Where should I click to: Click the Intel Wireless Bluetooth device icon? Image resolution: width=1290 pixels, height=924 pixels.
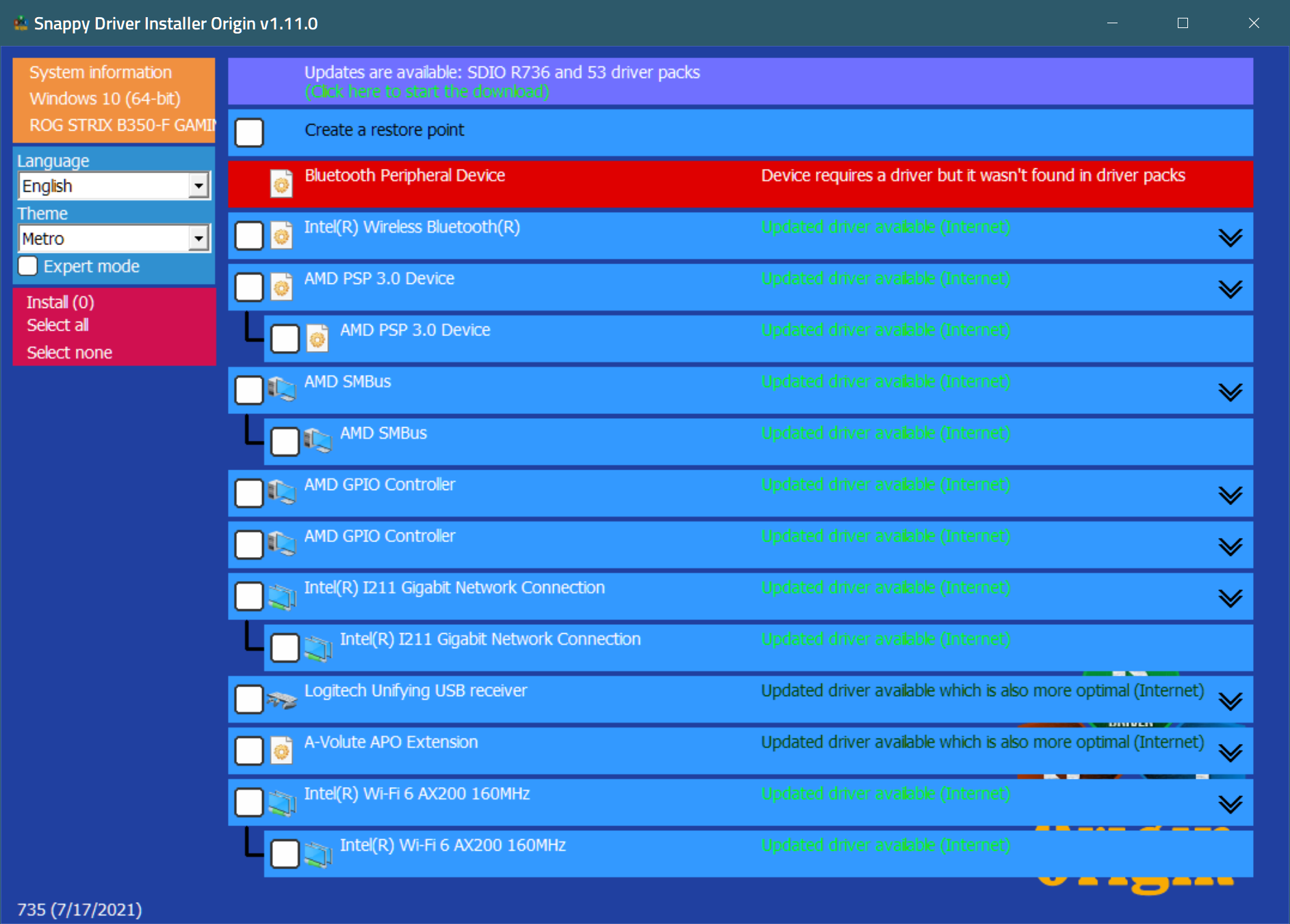pyautogui.click(x=281, y=235)
